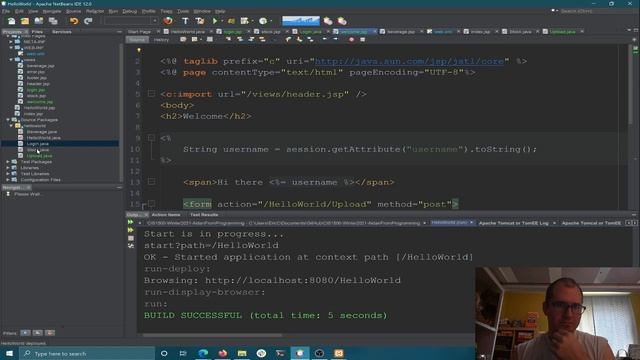640x360 pixels.
Task: Collapse the code fold at c:import line
Action: pyautogui.click(x=151, y=94)
